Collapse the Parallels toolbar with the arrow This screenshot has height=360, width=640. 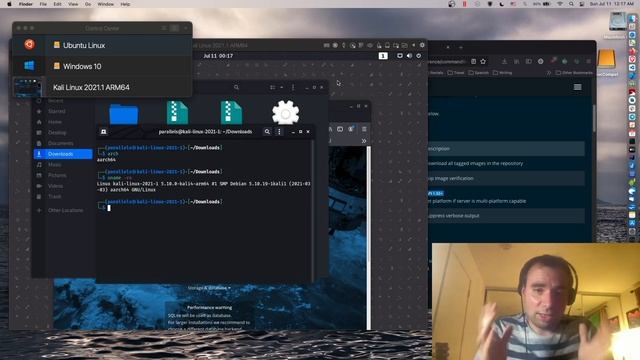point(413,45)
